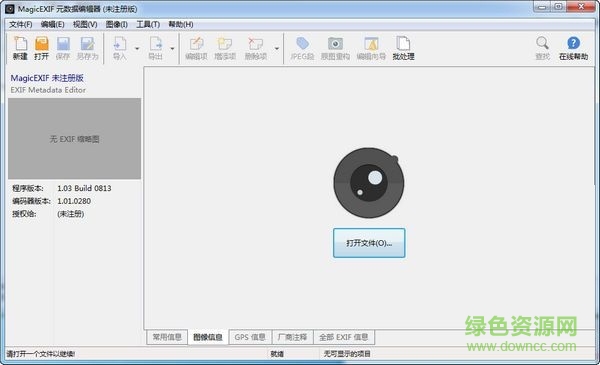600x365 pixels.
Task: Click the MagicEXIF 未注册版 heading text
Action: tap(47, 78)
